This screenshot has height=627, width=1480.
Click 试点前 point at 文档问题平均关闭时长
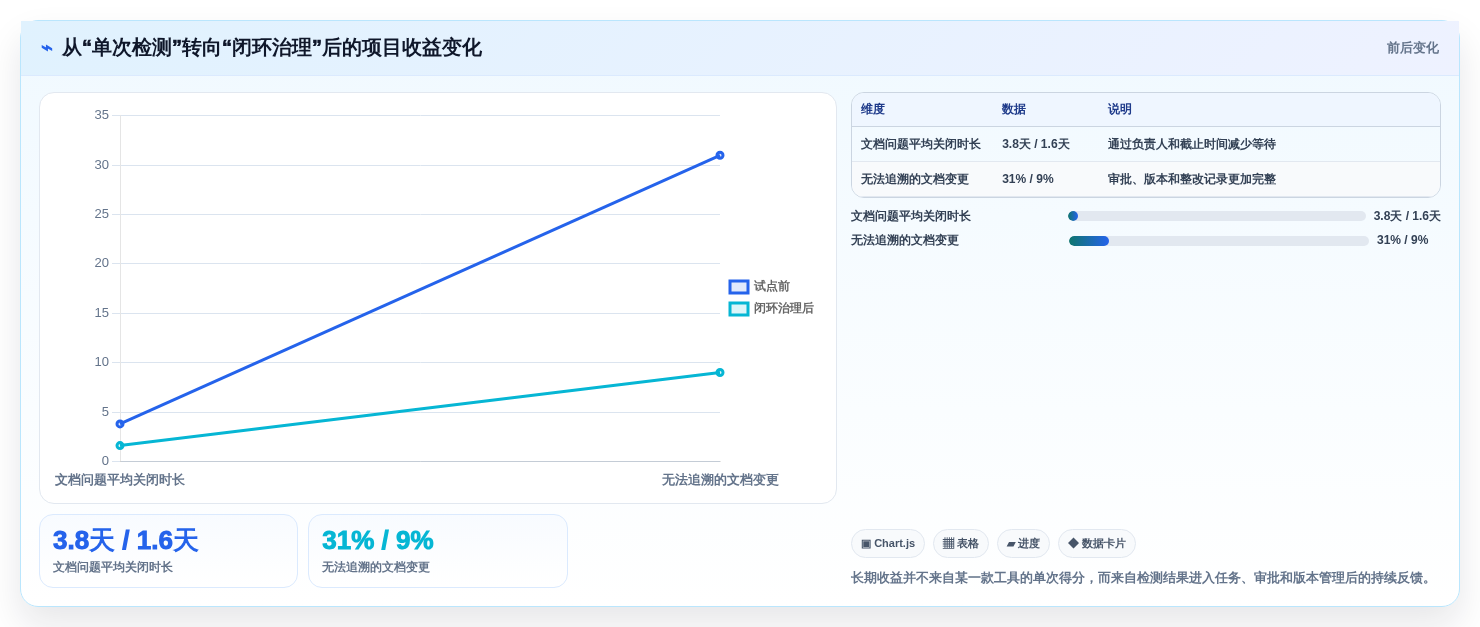120,424
